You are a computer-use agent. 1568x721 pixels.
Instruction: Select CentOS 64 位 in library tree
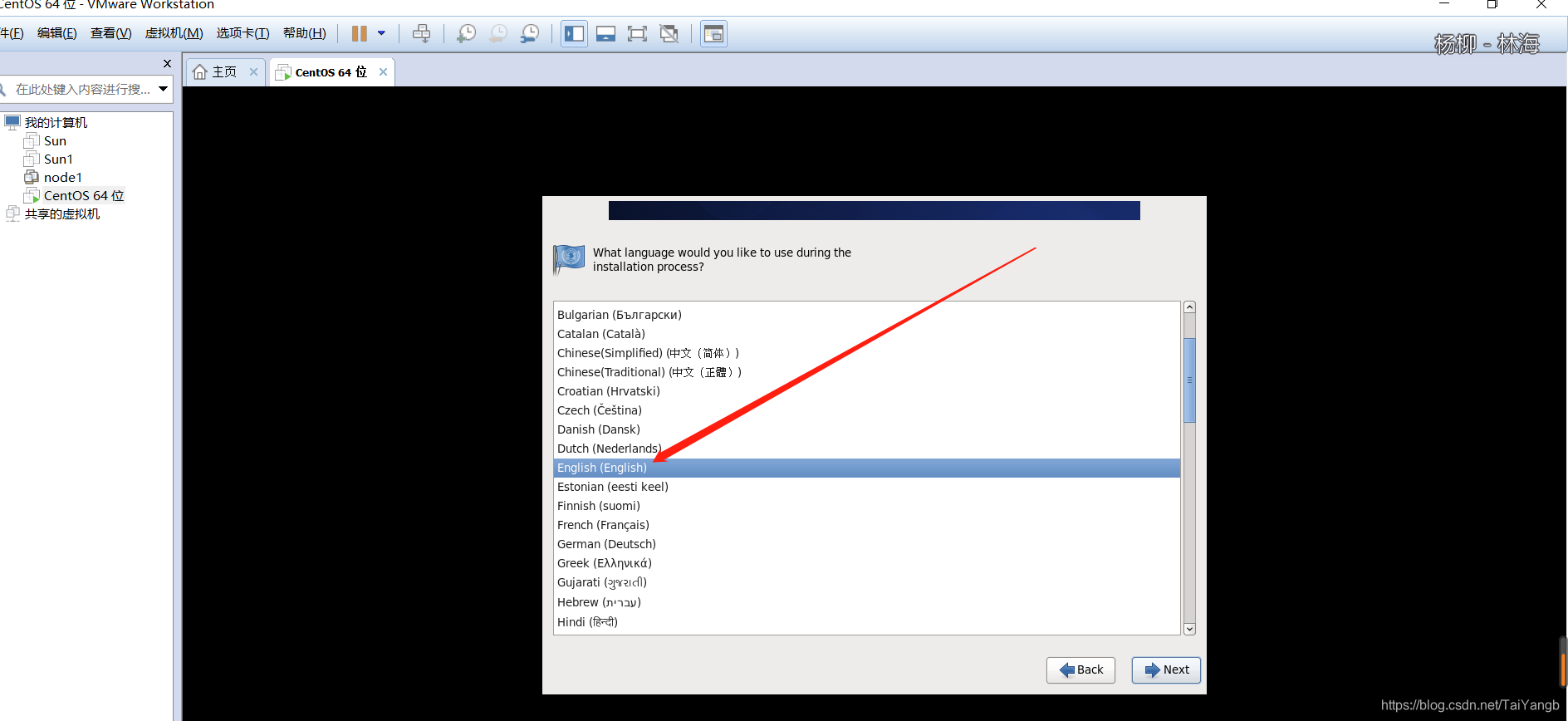point(83,196)
